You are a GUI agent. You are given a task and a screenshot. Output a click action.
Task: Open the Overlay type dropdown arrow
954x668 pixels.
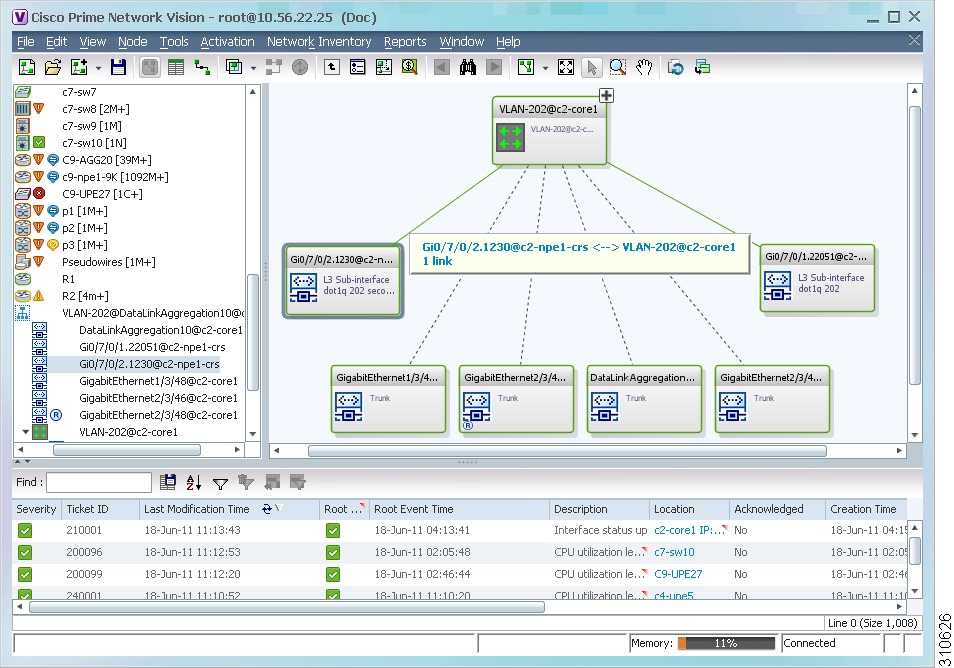tap(253, 68)
